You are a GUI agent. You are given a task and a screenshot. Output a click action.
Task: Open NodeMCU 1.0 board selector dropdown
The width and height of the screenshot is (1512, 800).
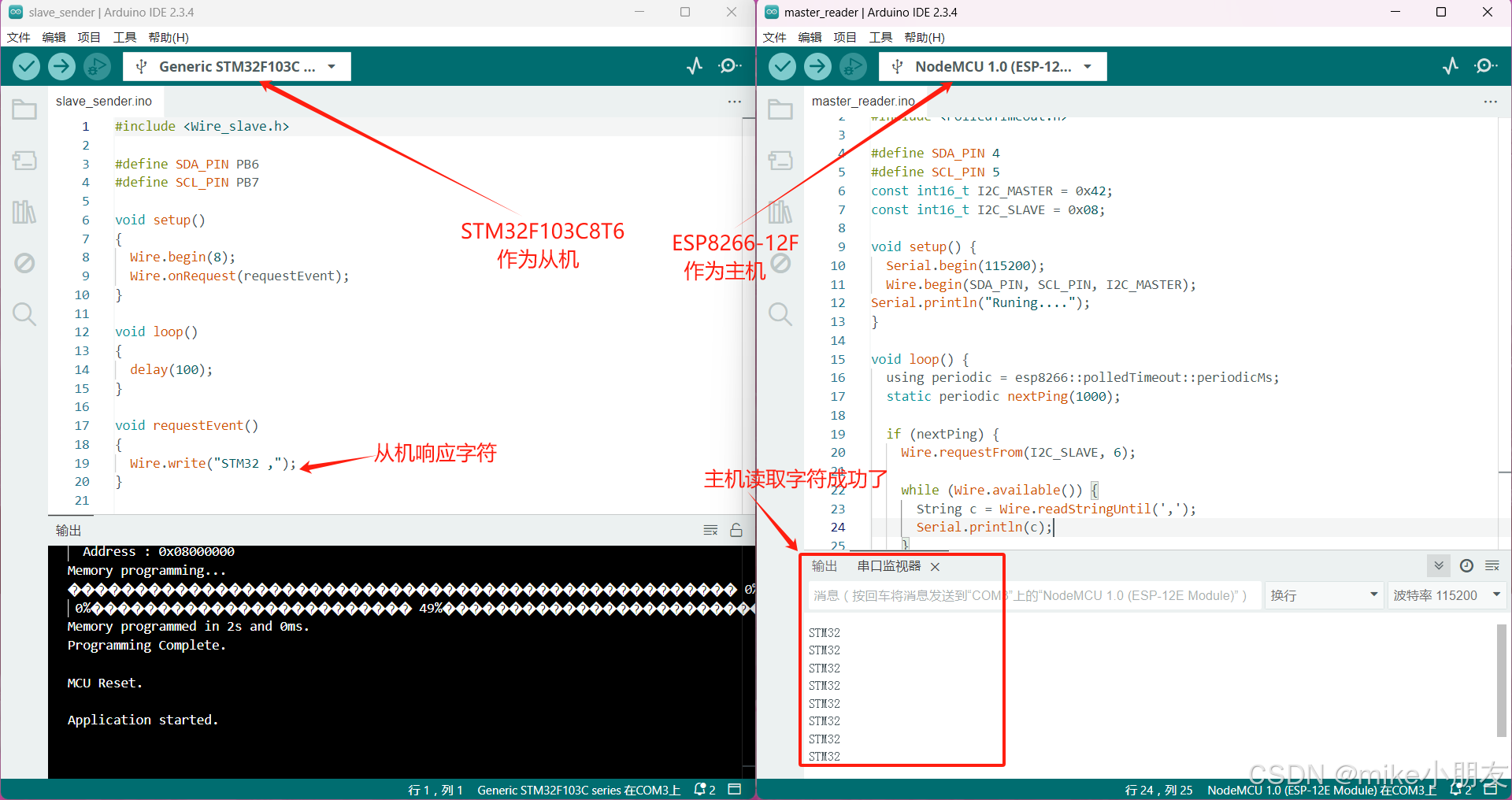pos(993,67)
